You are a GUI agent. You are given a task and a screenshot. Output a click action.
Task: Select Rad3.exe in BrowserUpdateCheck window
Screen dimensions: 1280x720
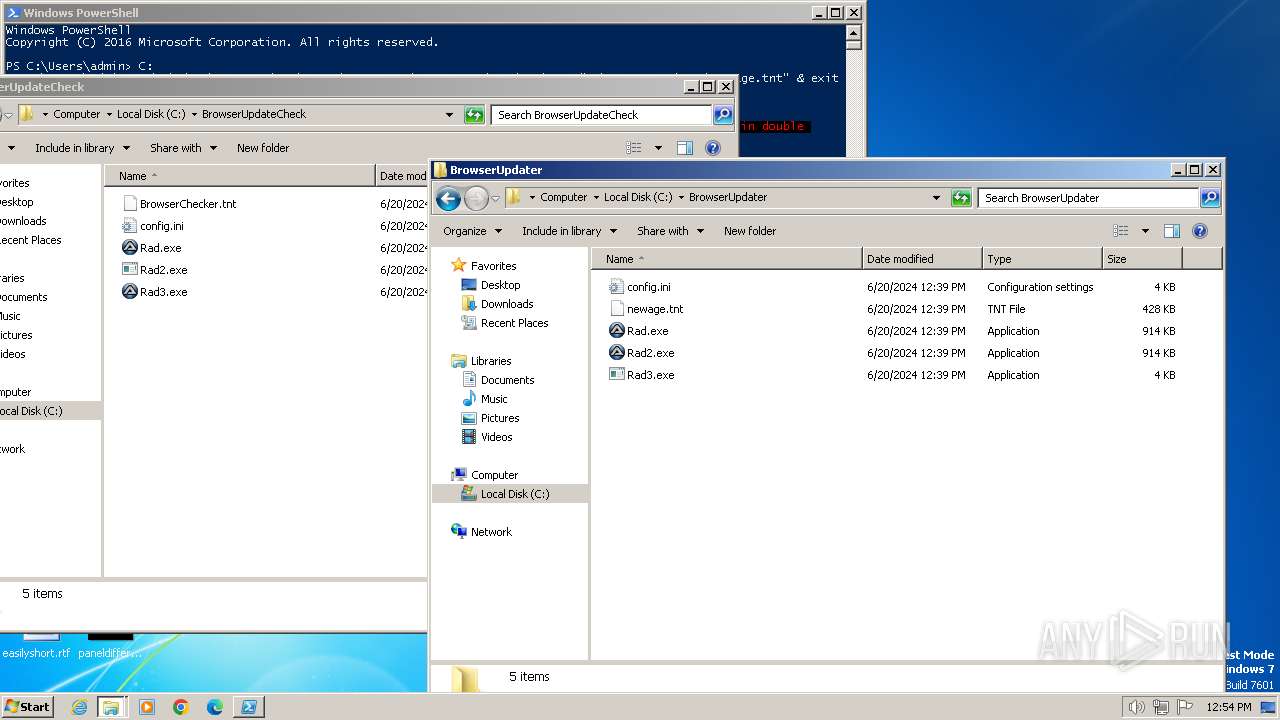point(163,292)
